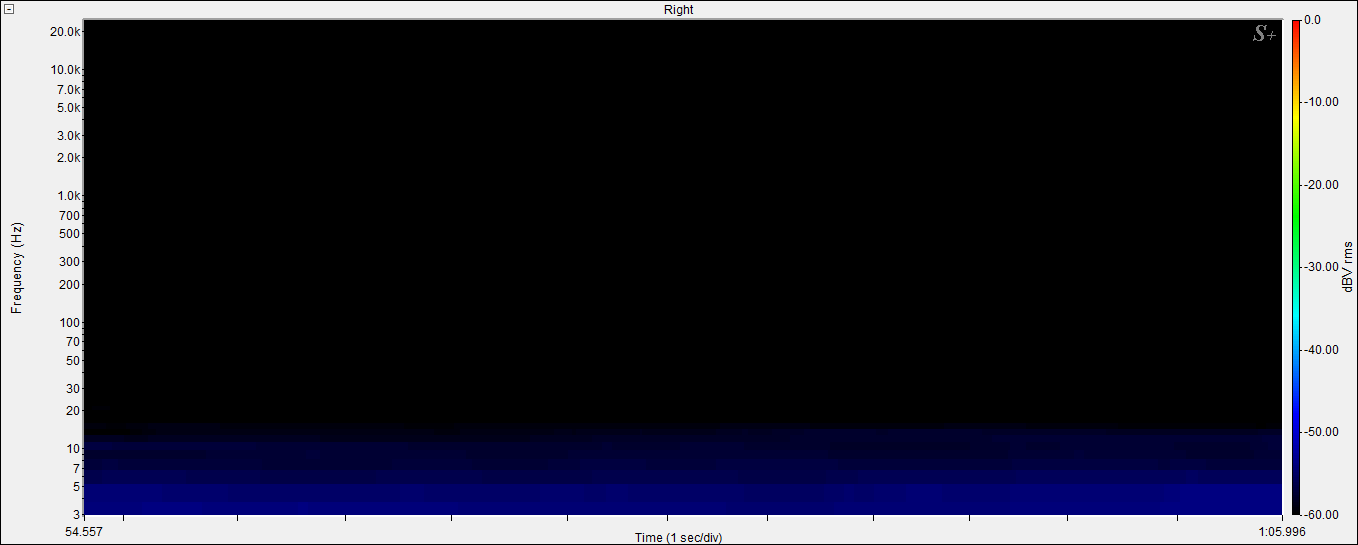This screenshot has height=545, width=1358.
Task: Click the "2.0k" frequency axis label
Action: (x=68, y=158)
